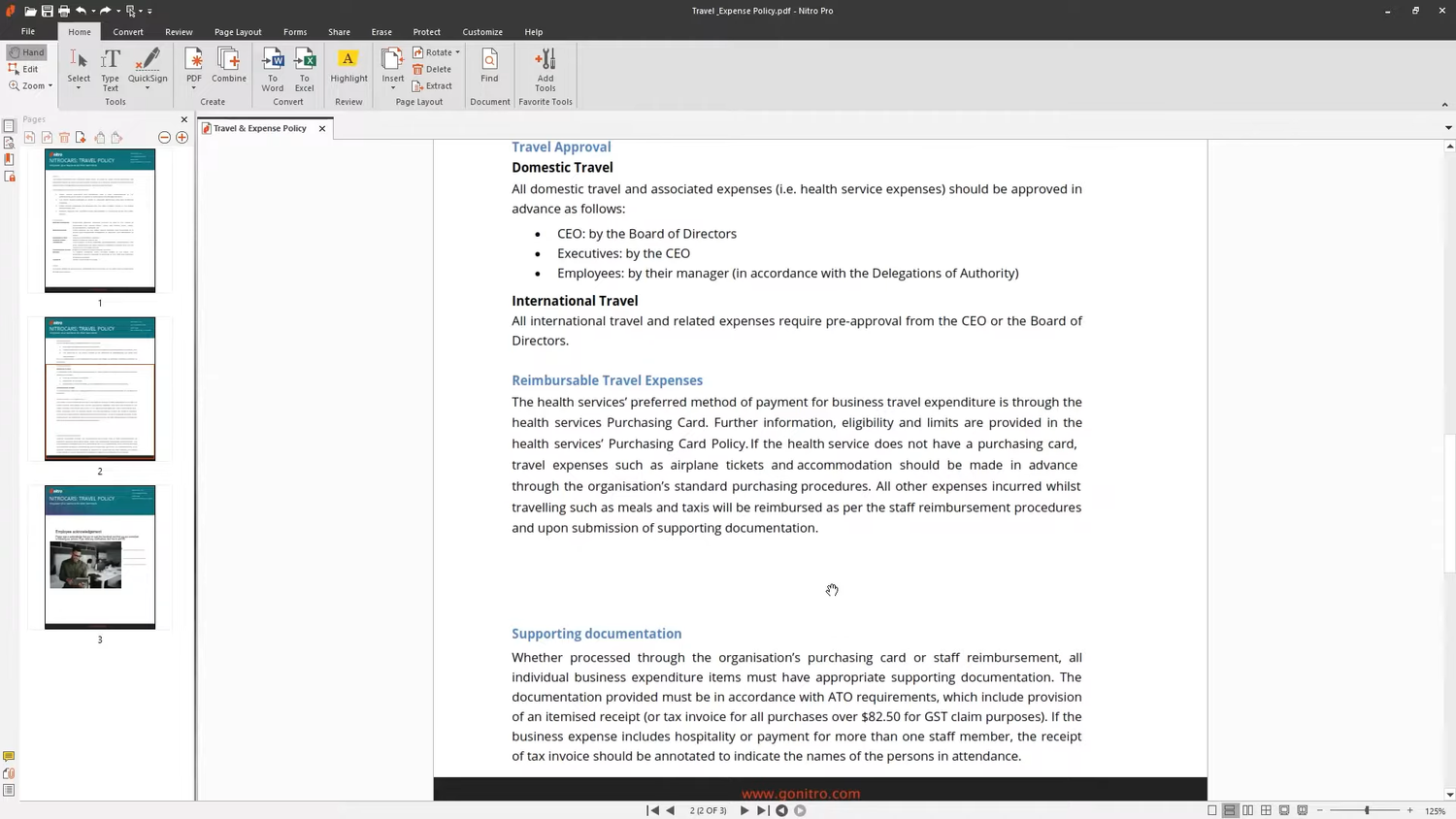Open the Rotate dropdown arrow

coord(458,52)
